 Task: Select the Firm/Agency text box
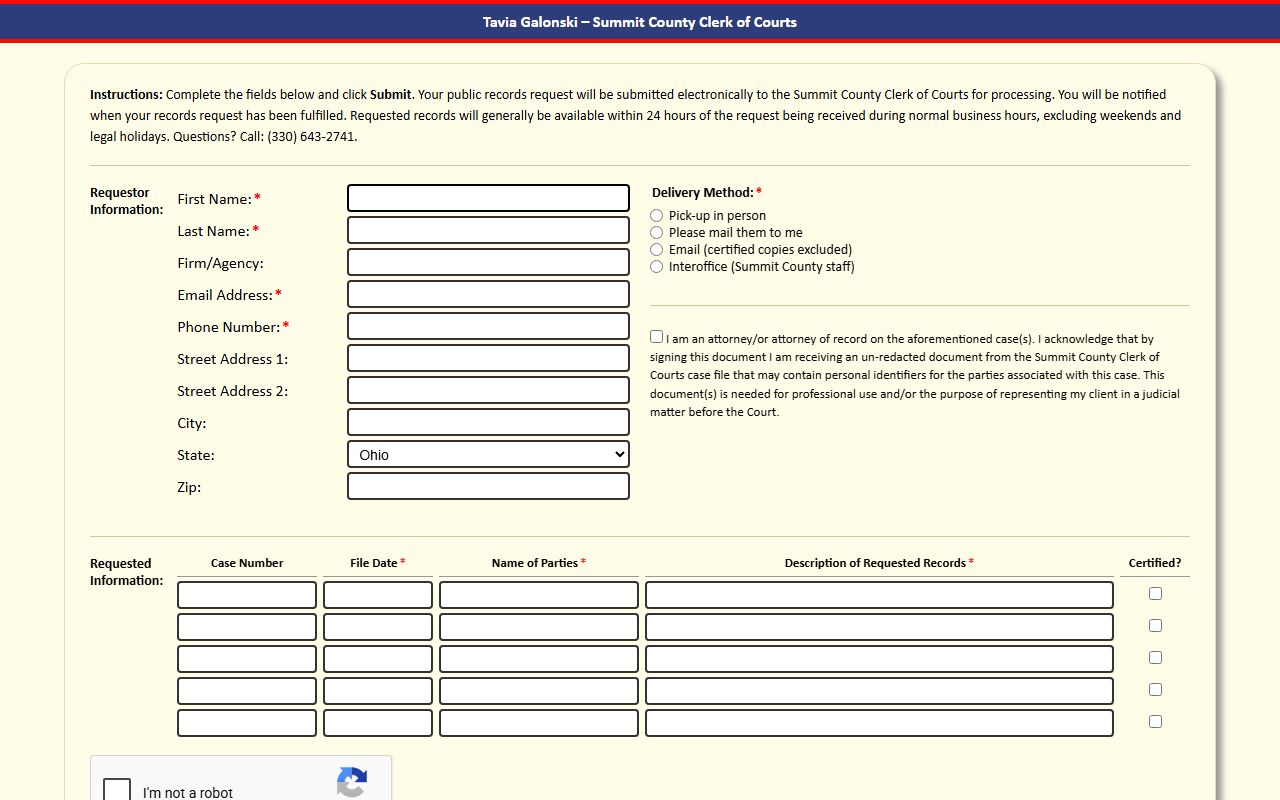488,262
